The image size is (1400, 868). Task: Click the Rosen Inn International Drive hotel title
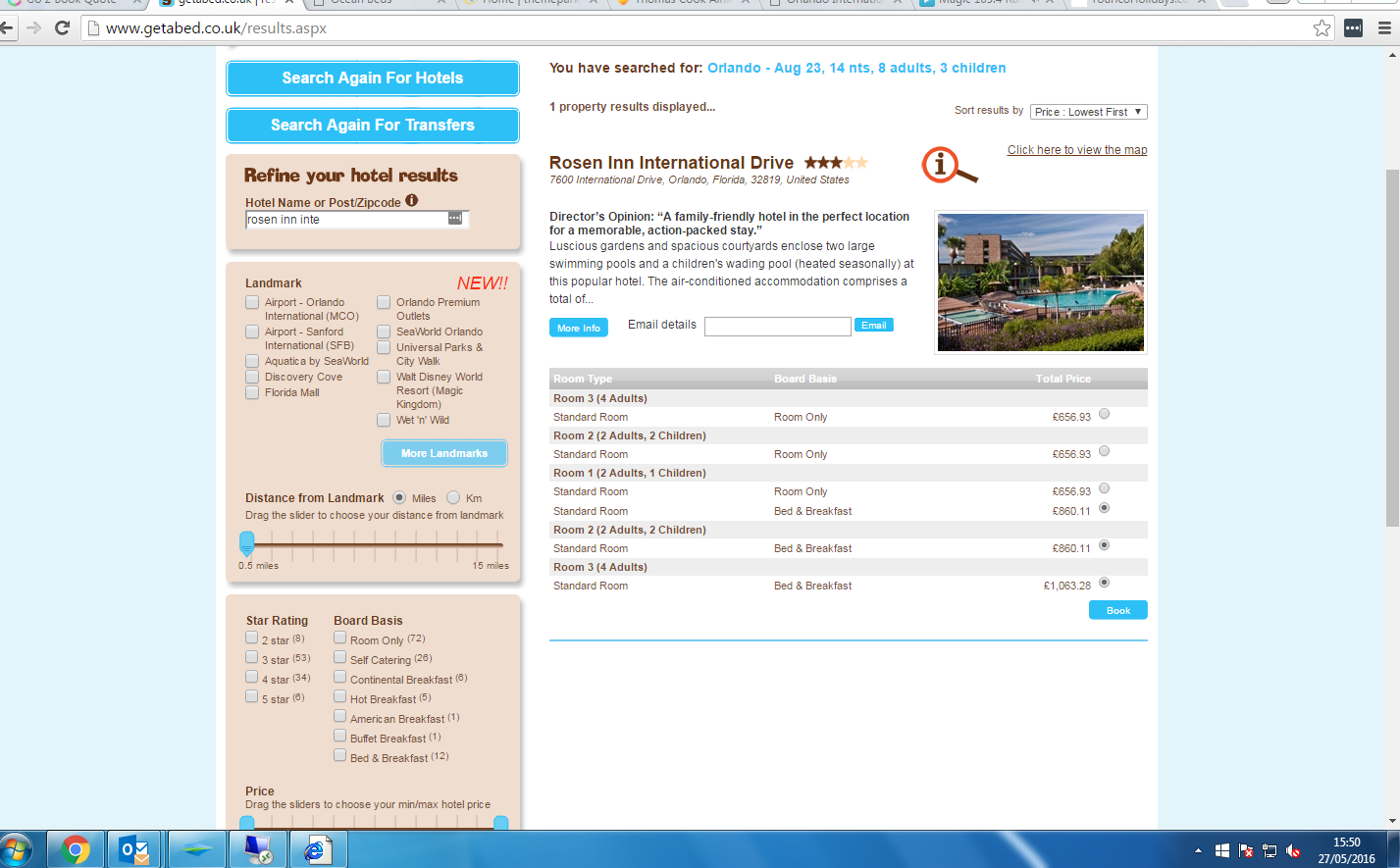[x=671, y=163]
